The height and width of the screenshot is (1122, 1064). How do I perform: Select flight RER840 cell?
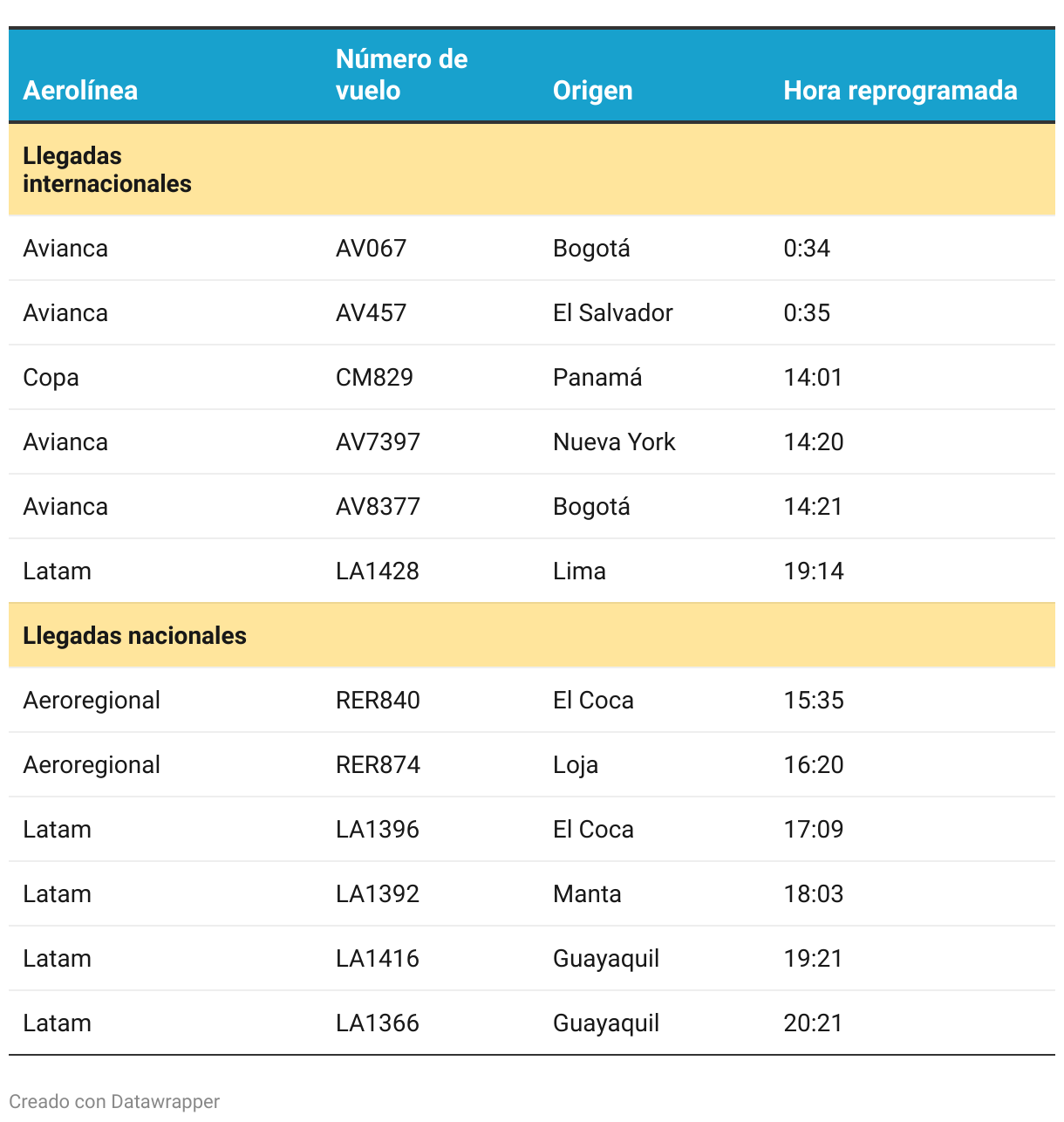click(x=378, y=701)
